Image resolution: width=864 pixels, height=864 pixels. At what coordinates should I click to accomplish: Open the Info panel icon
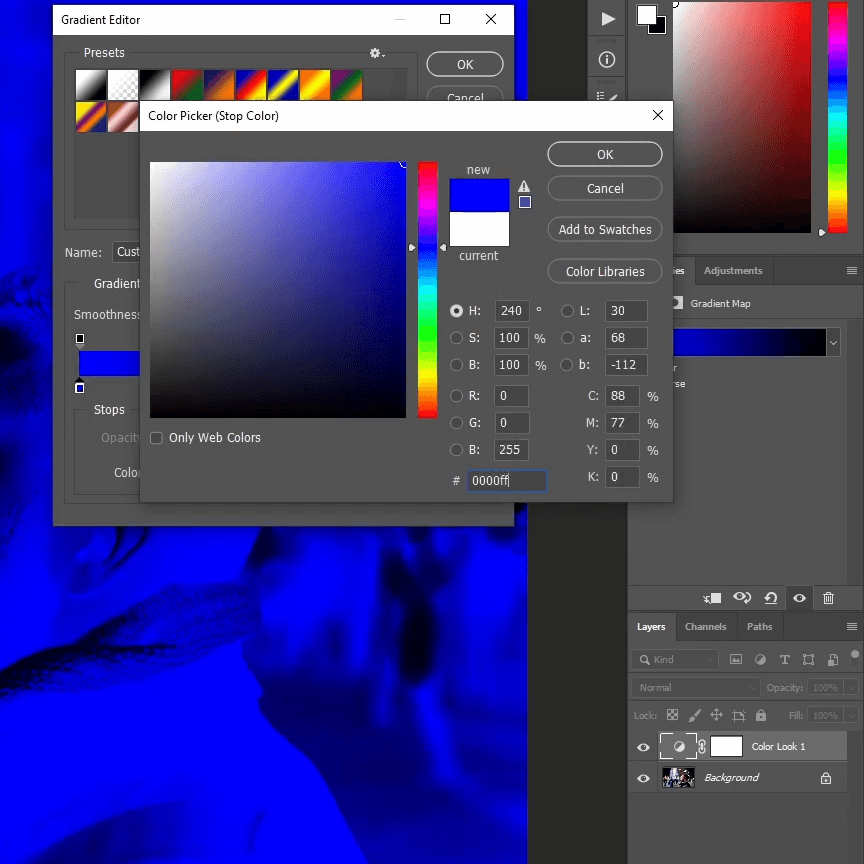[607, 60]
